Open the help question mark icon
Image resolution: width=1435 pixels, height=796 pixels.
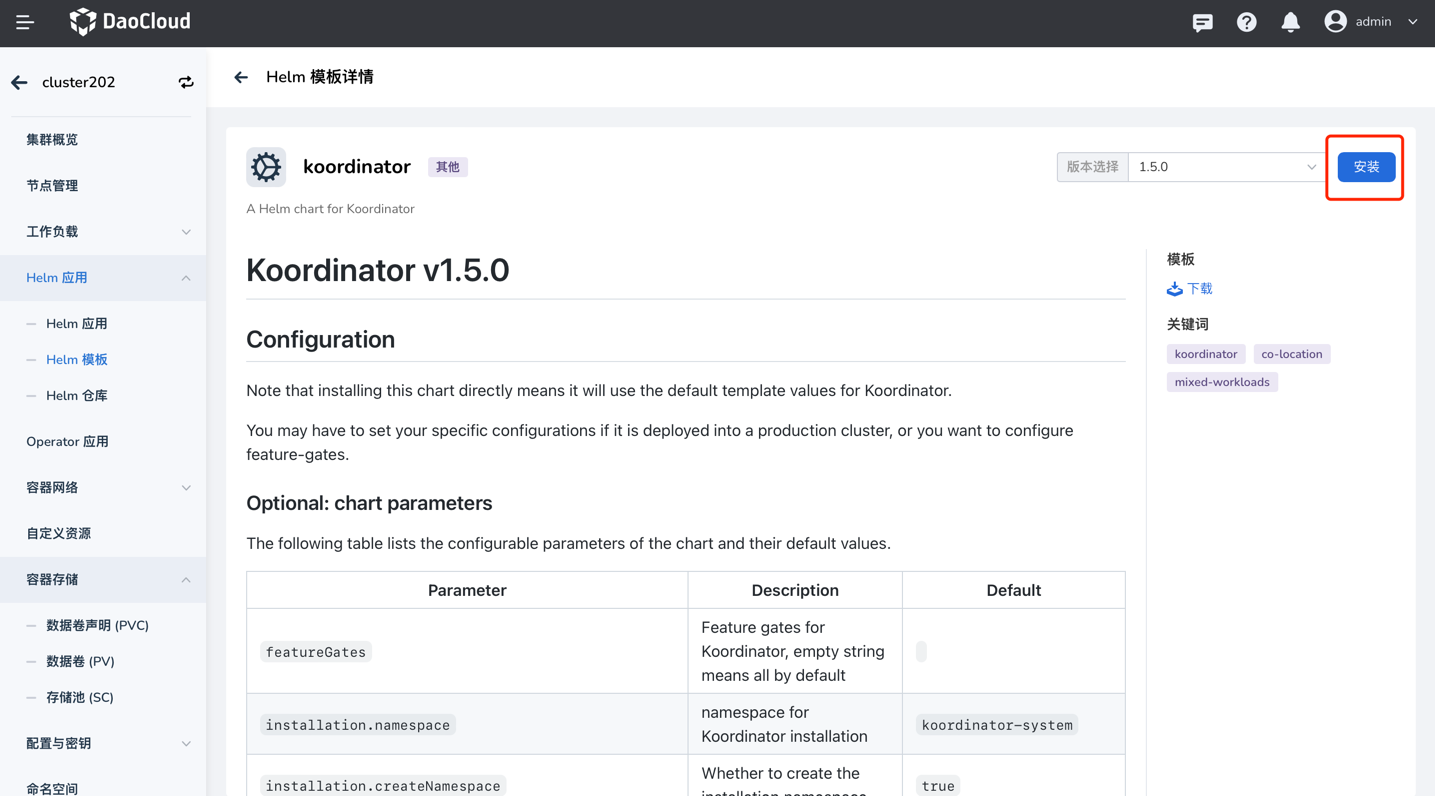pyautogui.click(x=1246, y=22)
